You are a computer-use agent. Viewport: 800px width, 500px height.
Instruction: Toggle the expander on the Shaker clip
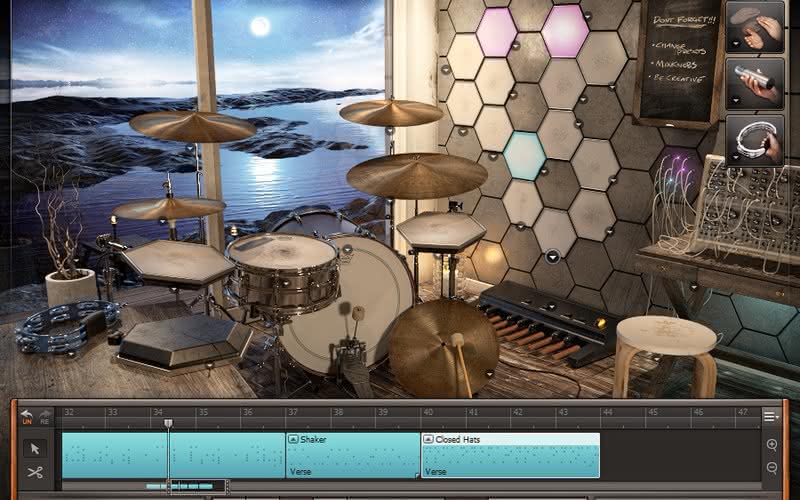click(x=293, y=439)
